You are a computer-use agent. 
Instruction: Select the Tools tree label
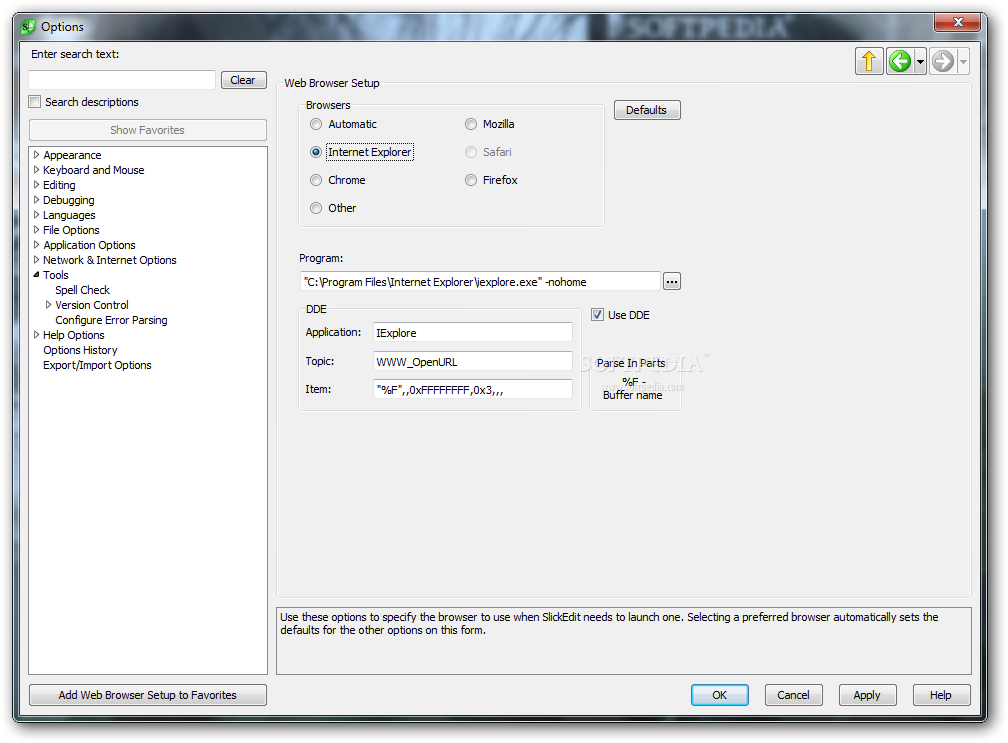pos(56,275)
